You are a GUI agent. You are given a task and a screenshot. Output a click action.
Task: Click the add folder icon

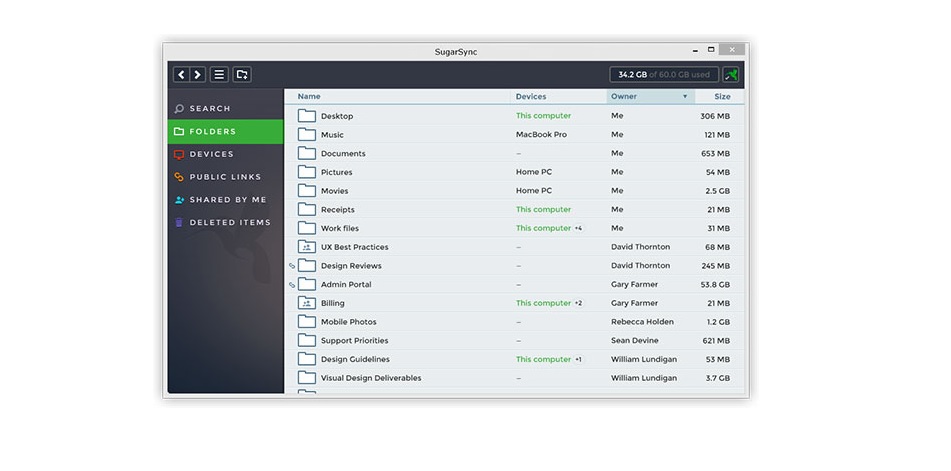click(x=242, y=75)
